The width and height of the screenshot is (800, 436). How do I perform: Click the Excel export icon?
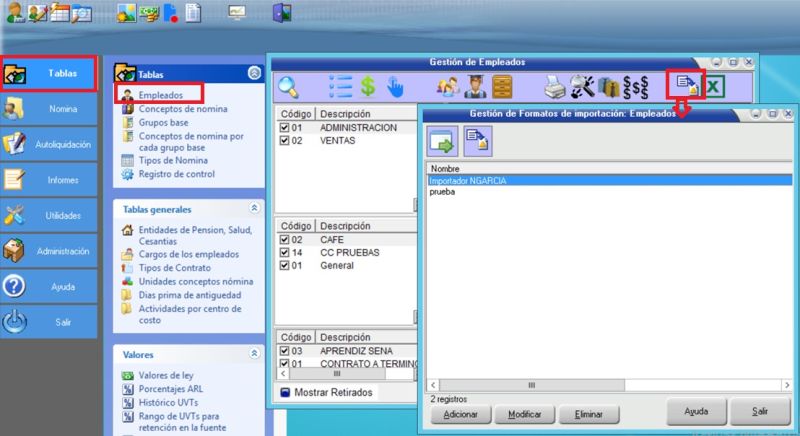click(x=714, y=87)
